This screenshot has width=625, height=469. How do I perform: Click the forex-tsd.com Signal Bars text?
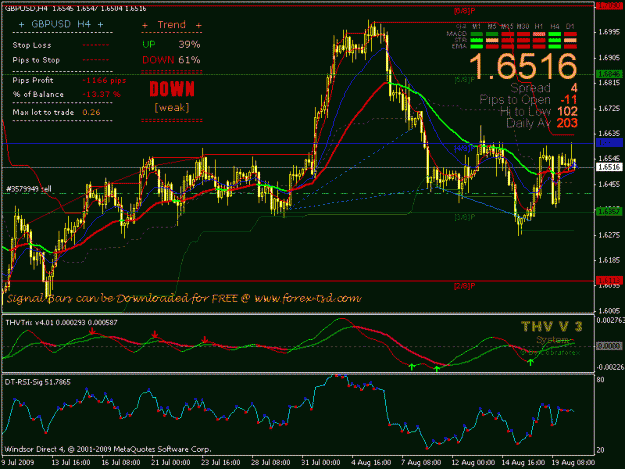(x=184, y=298)
